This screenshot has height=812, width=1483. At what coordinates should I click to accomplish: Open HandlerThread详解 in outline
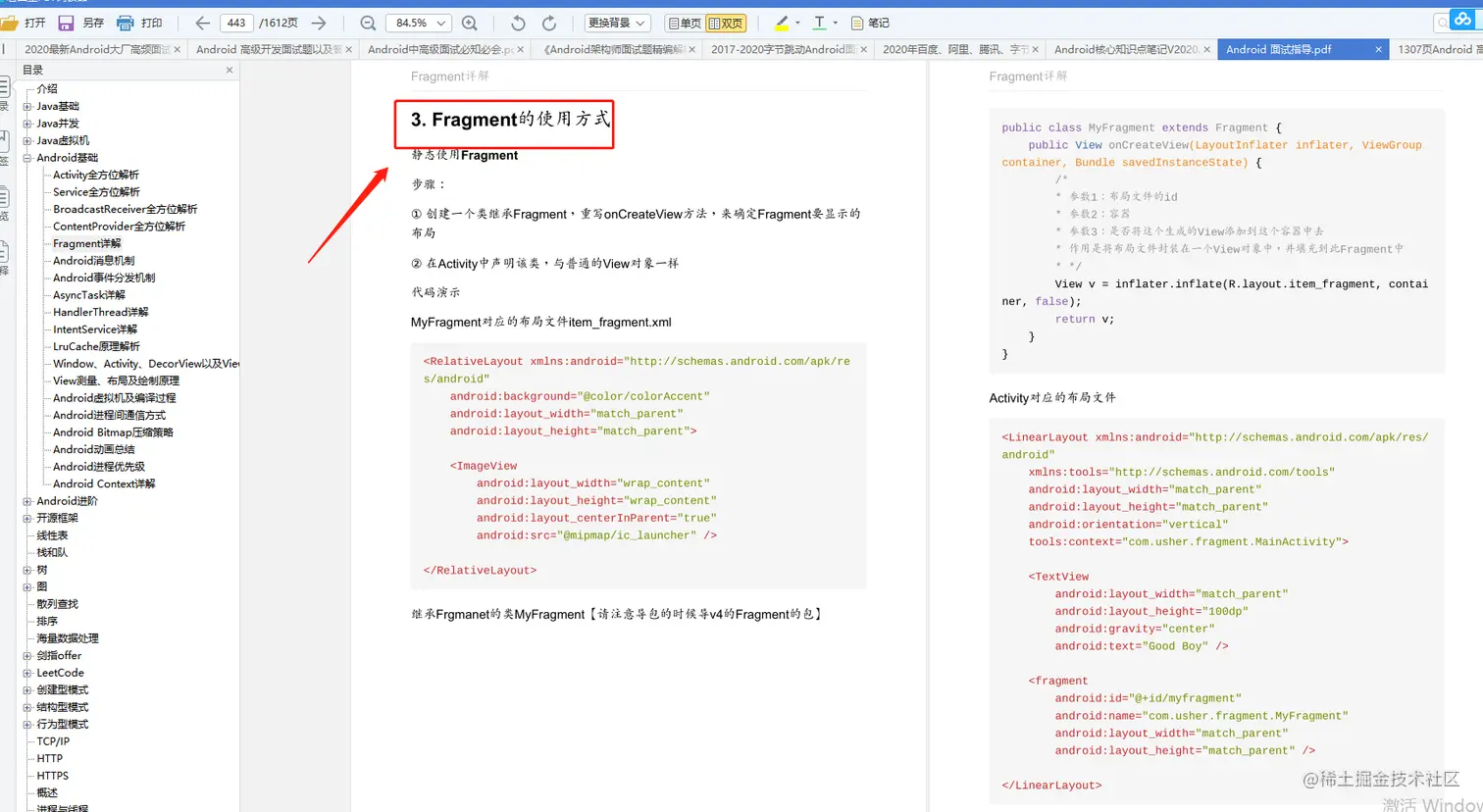101,312
